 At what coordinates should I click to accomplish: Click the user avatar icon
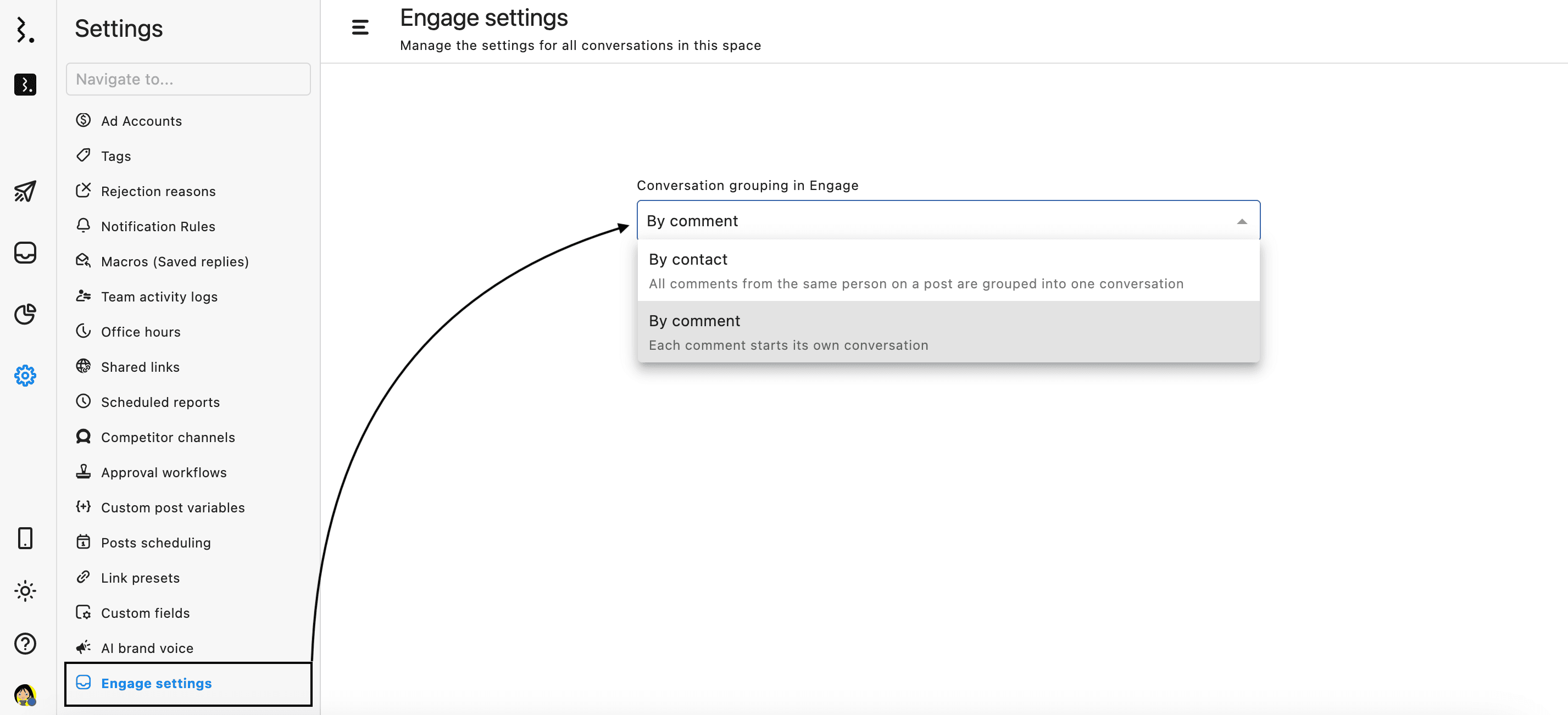point(25,694)
